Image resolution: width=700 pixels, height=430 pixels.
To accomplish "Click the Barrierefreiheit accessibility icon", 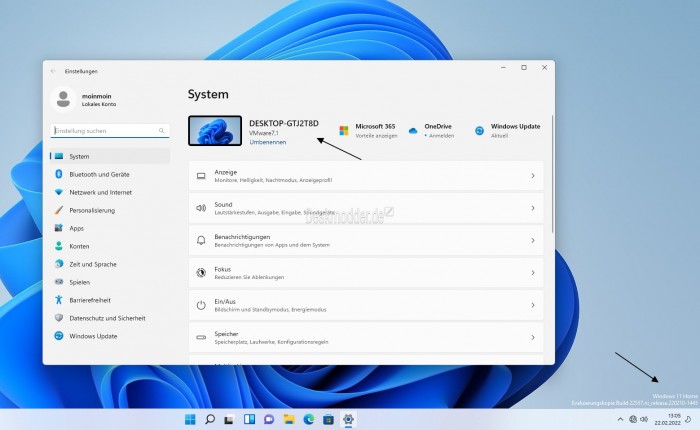I will pyautogui.click(x=59, y=299).
